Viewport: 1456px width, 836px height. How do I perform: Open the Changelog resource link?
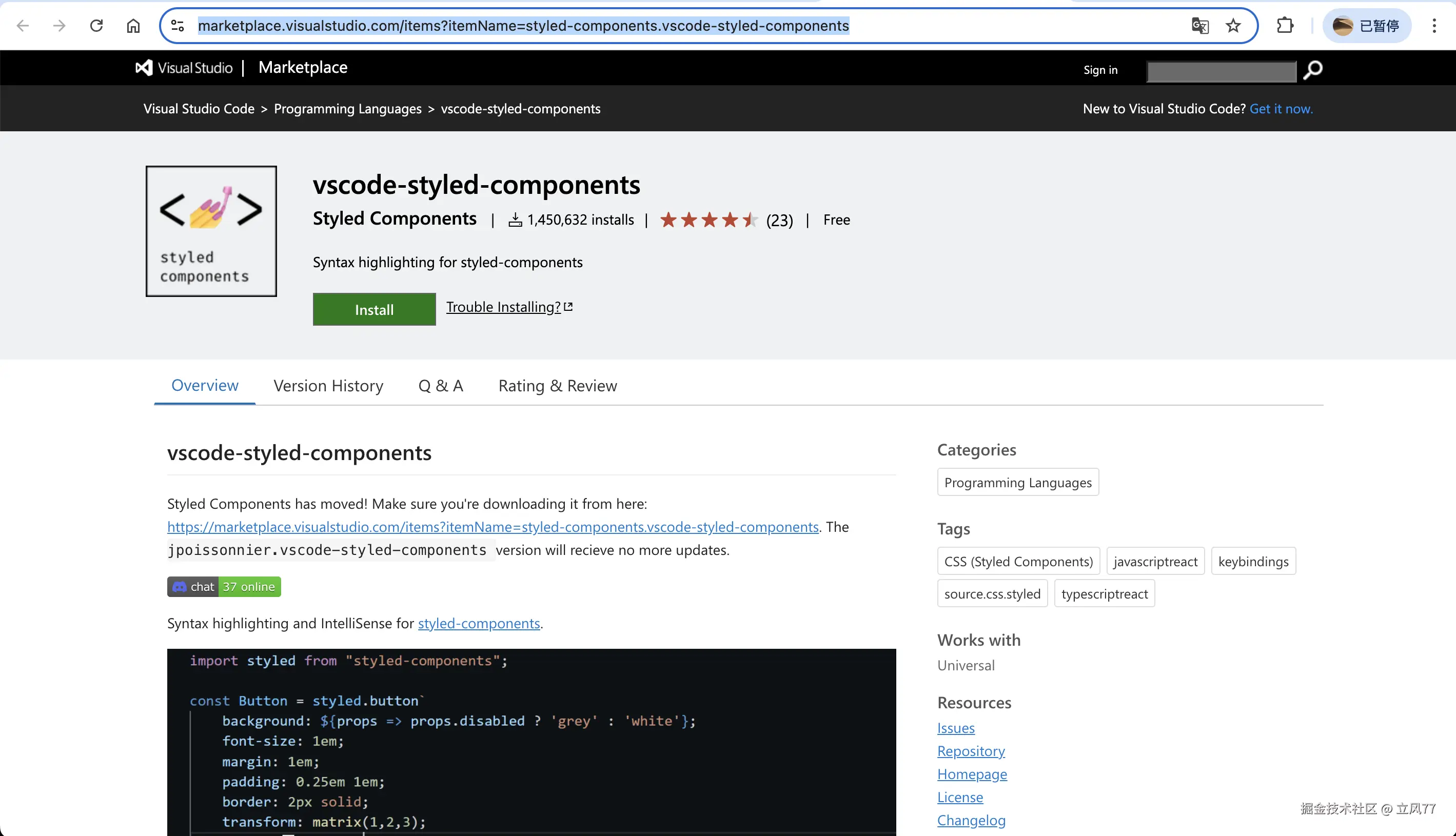pos(971,821)
